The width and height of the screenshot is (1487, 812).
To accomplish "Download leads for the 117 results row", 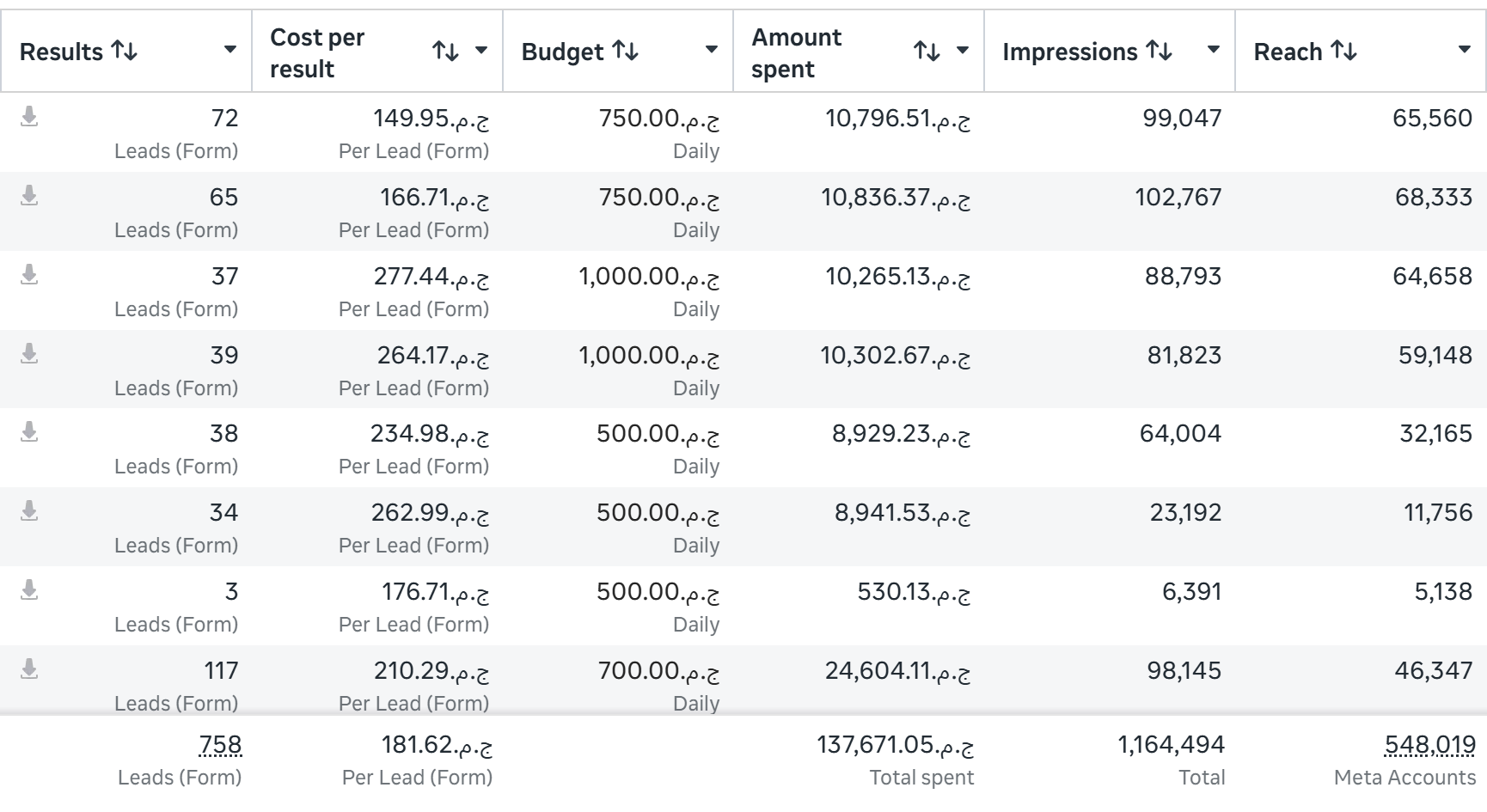I will 29,669.
